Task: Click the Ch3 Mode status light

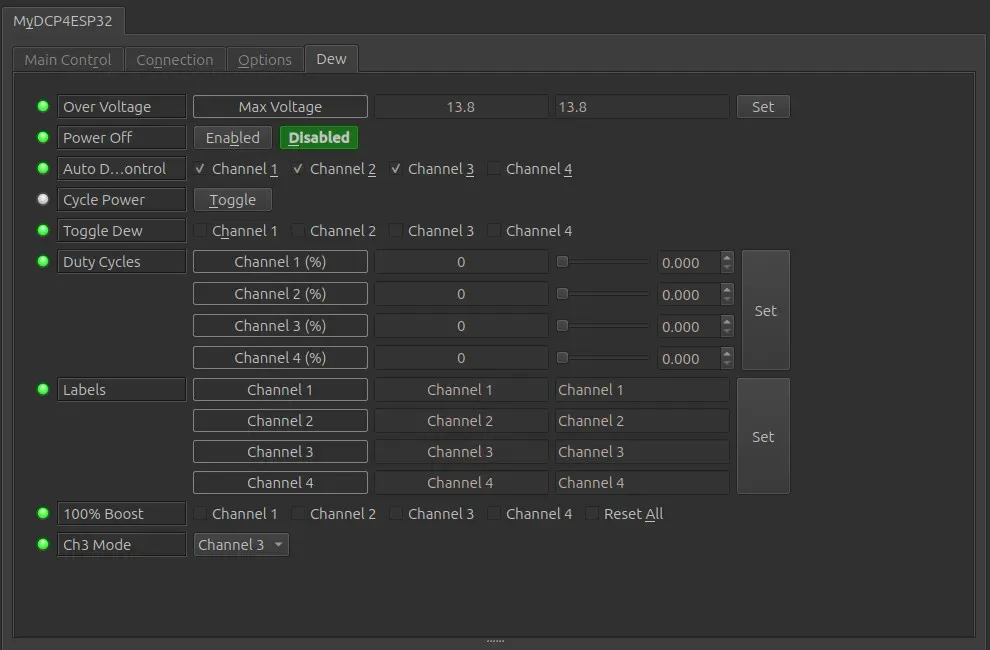Action: (x=43, y=544)
